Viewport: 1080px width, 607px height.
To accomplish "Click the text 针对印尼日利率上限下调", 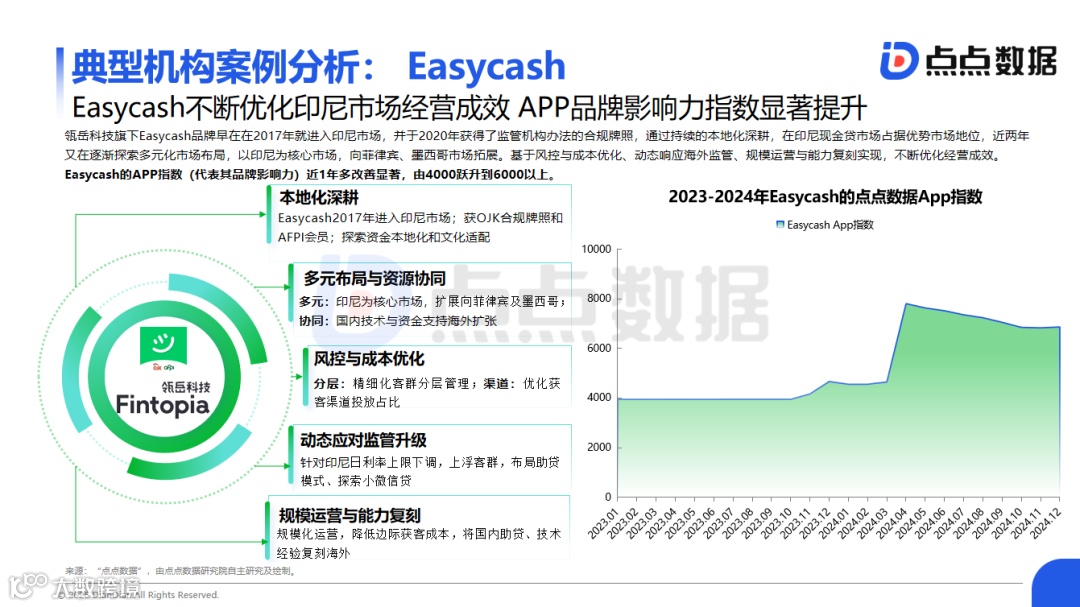I will (430, 471).
